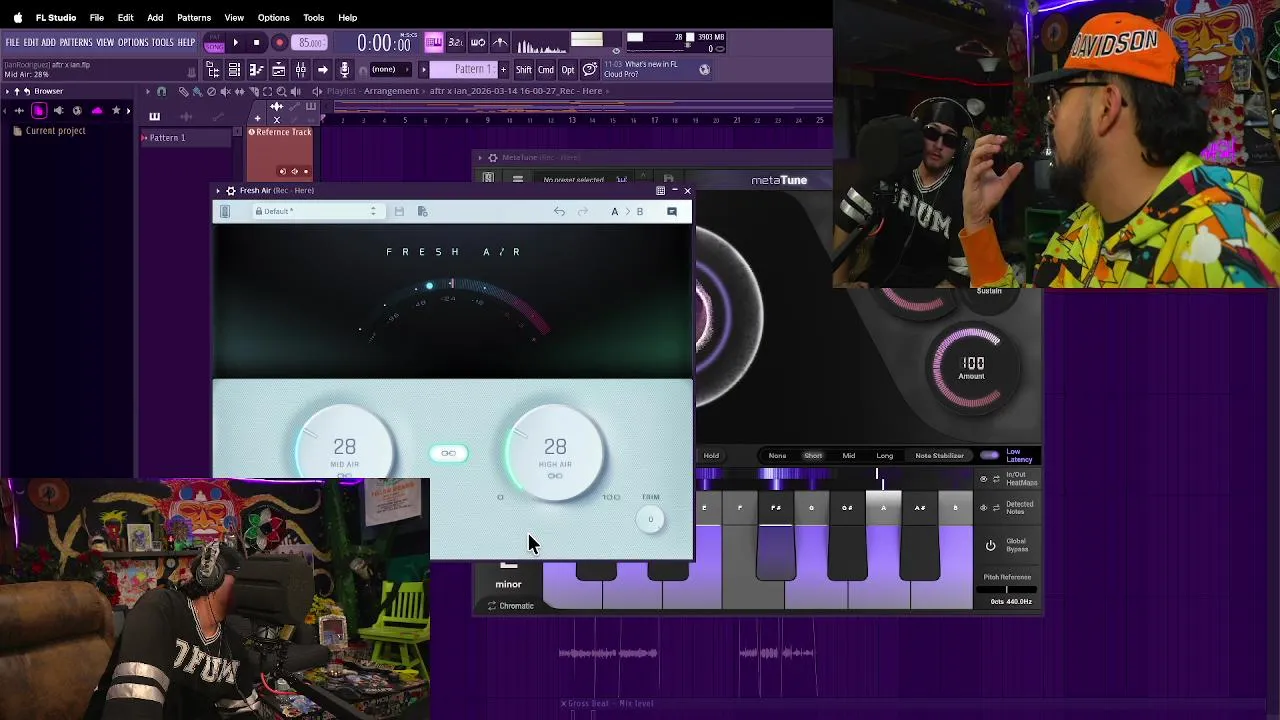Screen dimensions: 1280x720
Task: Open Fresh Air preset browser icon
Action: (x=225, y=211)
